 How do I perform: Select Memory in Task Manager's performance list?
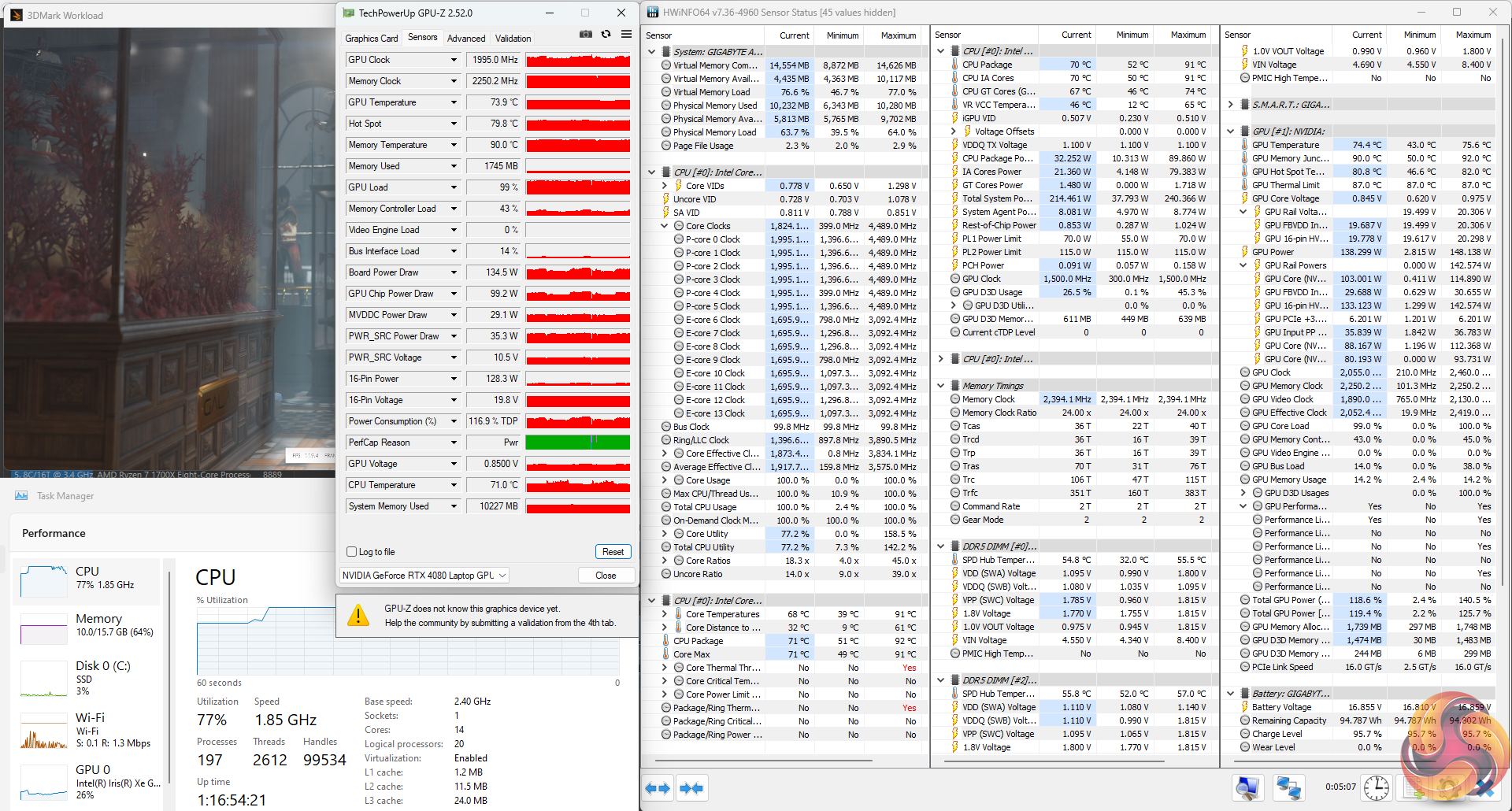[87, 627]
